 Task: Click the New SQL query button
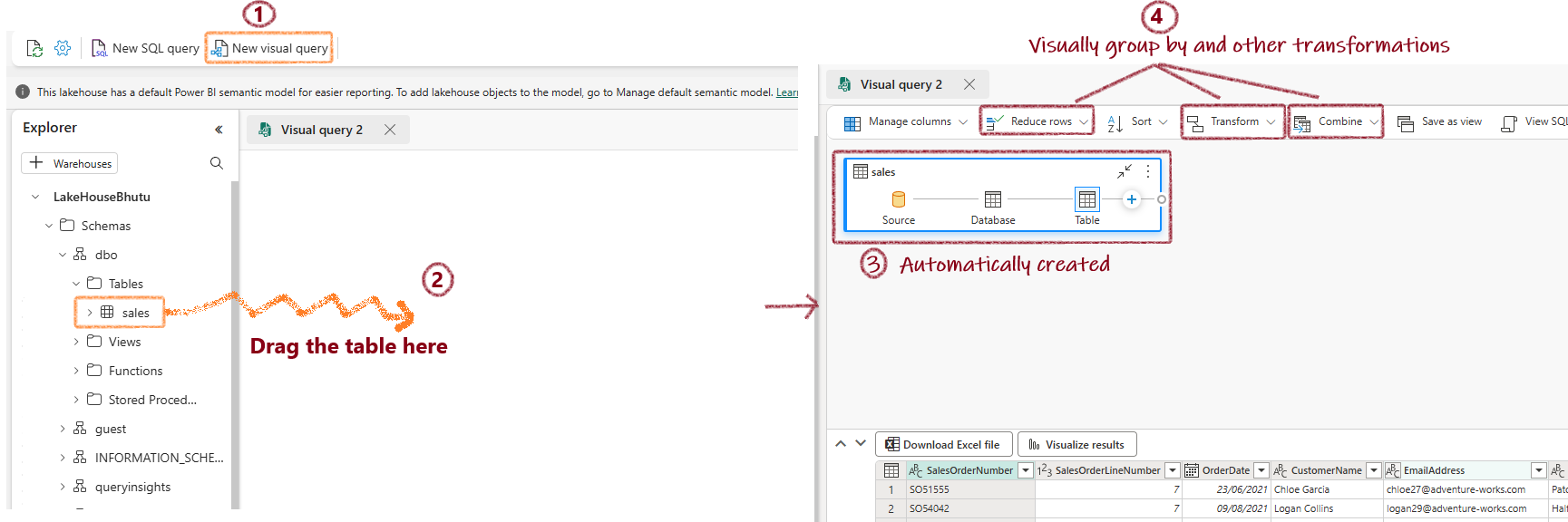(146, 48)
